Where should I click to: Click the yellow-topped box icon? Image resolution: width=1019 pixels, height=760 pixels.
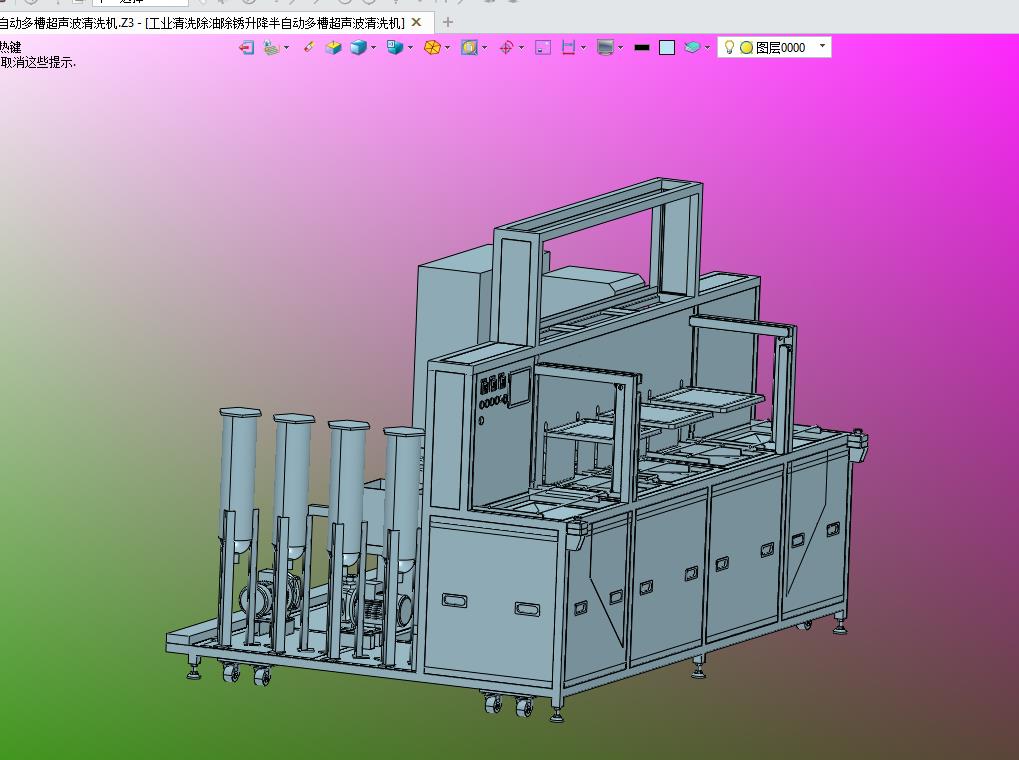(x=333, y=47)
